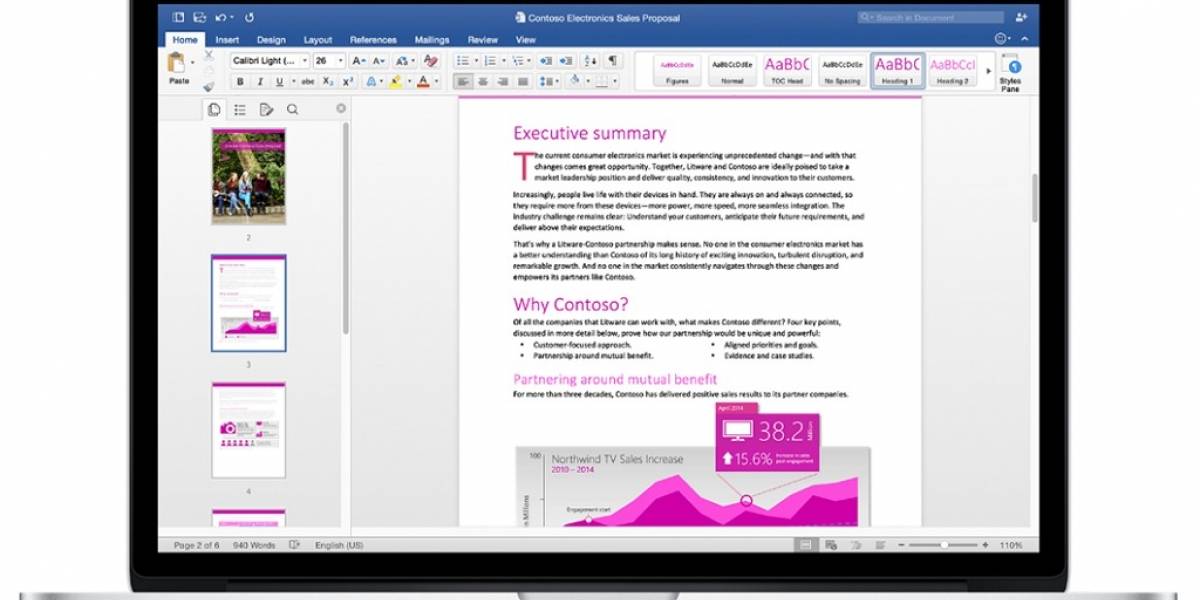
Task: Toggle Bold formatting
Action: pyautogui.click(x=240, y=82)
